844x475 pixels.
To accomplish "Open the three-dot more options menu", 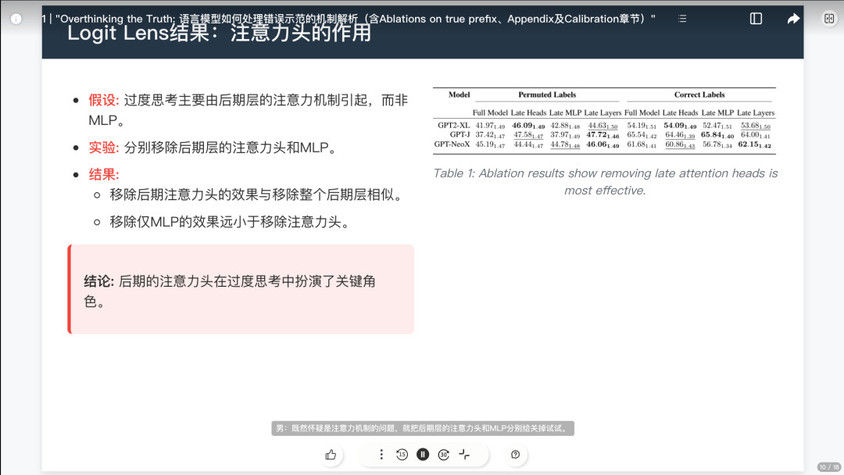I will pyautogui.click(x=381, y=455).
